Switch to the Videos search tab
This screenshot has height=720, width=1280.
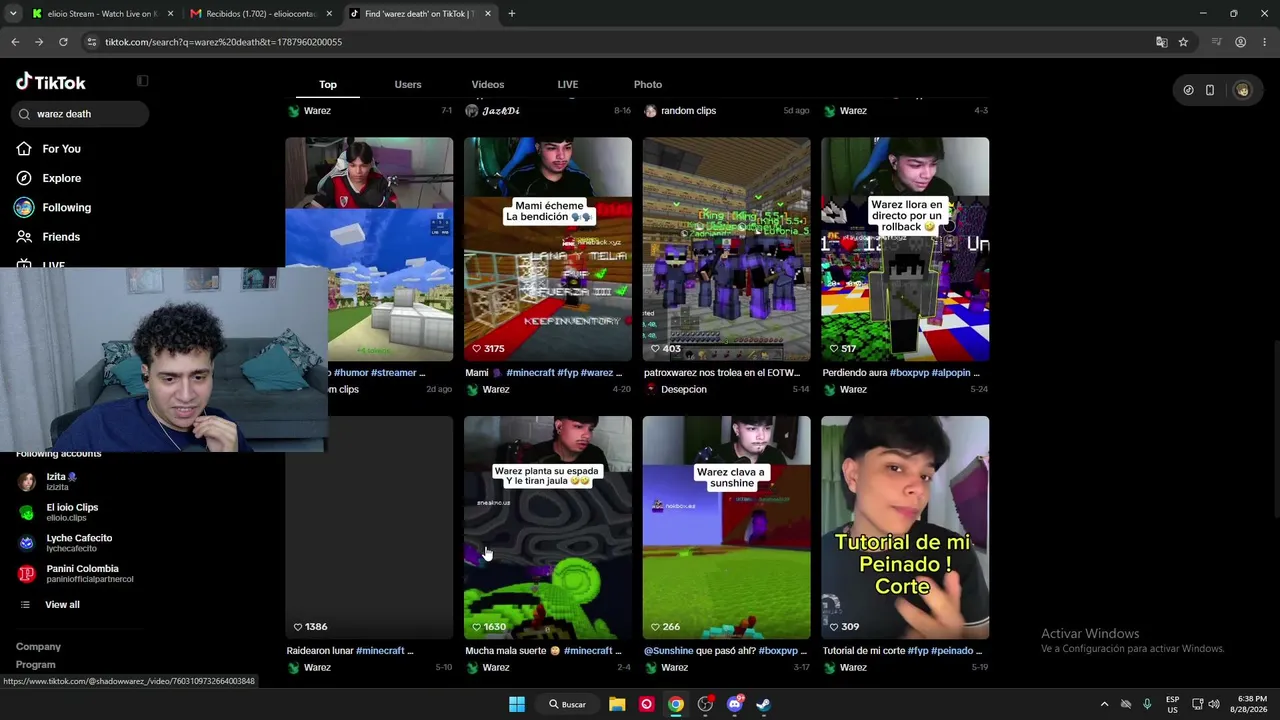click(488, 85)
